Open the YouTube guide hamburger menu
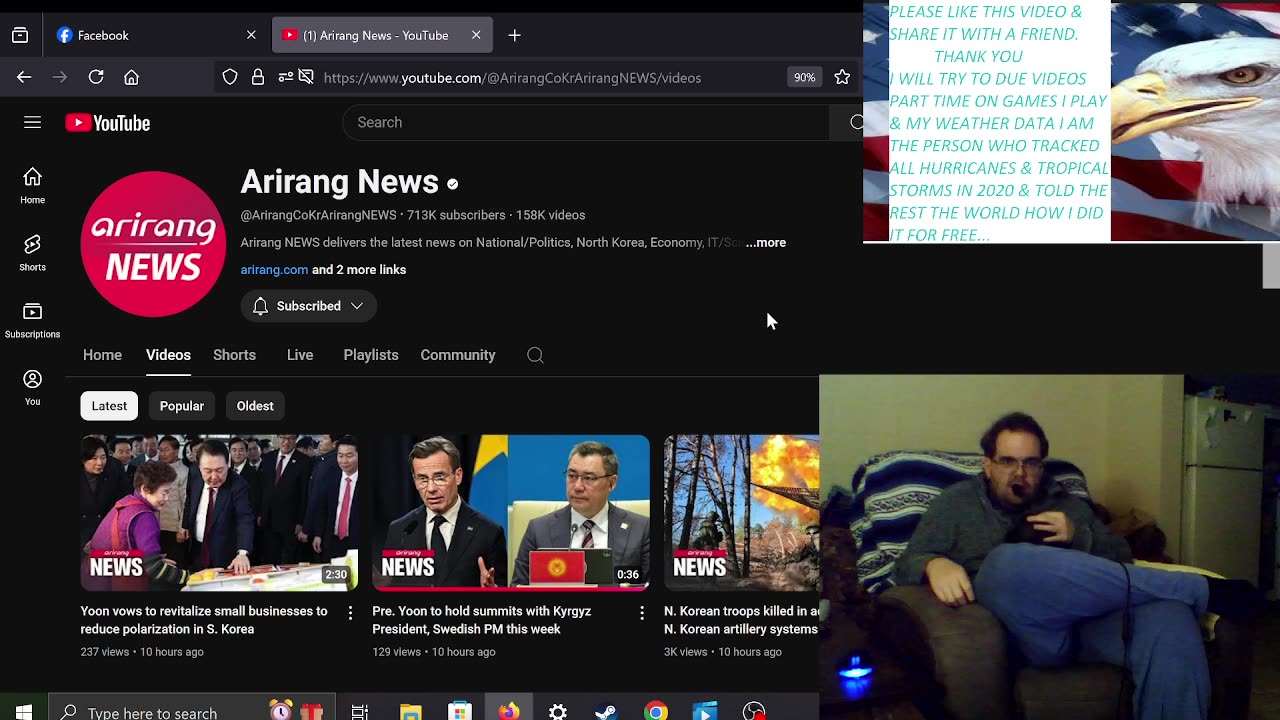Viewport: 1280px width, 720px height. (x=32, y=122)
